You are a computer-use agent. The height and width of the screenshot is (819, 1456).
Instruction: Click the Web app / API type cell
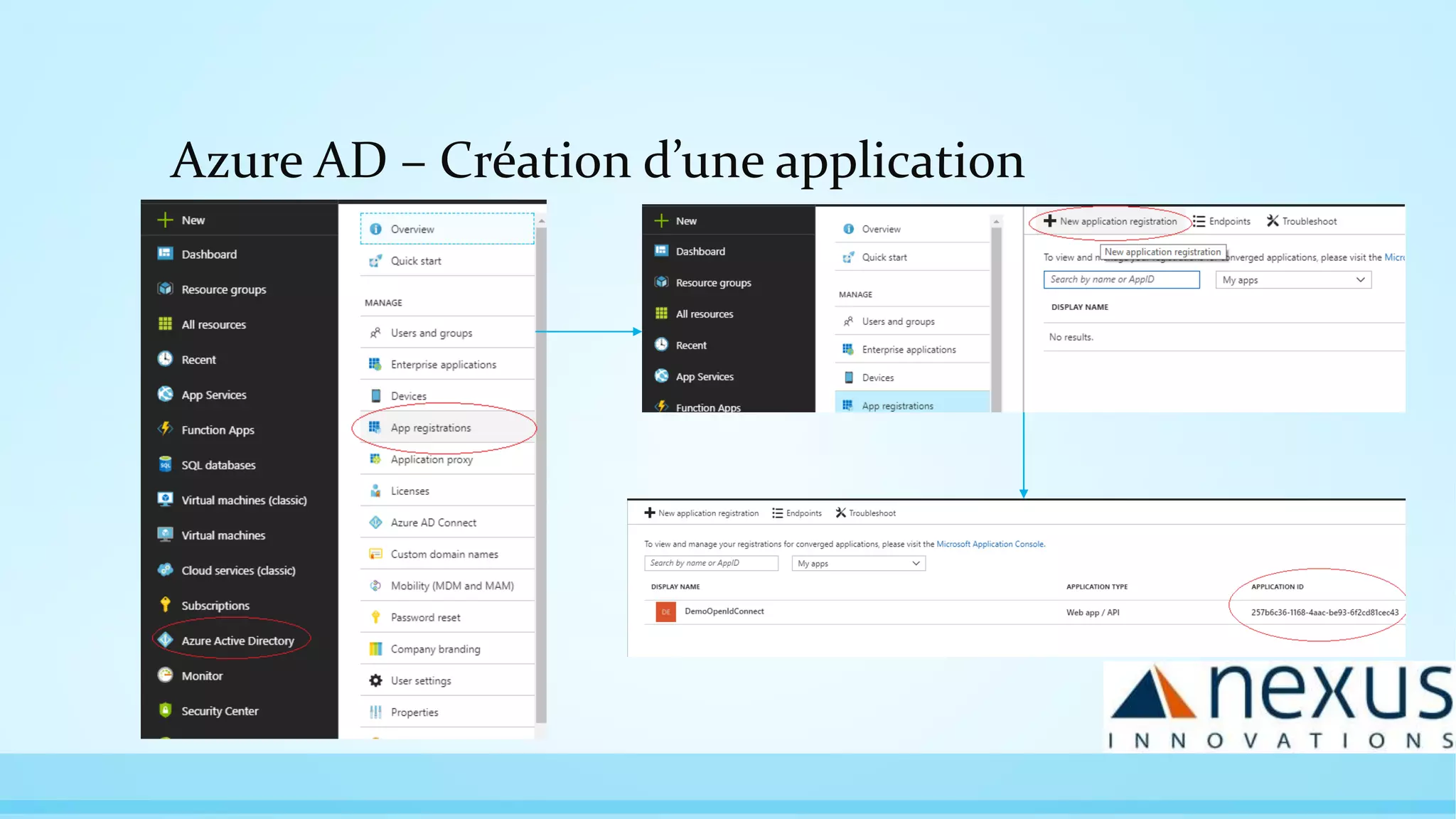(1093, 612)
